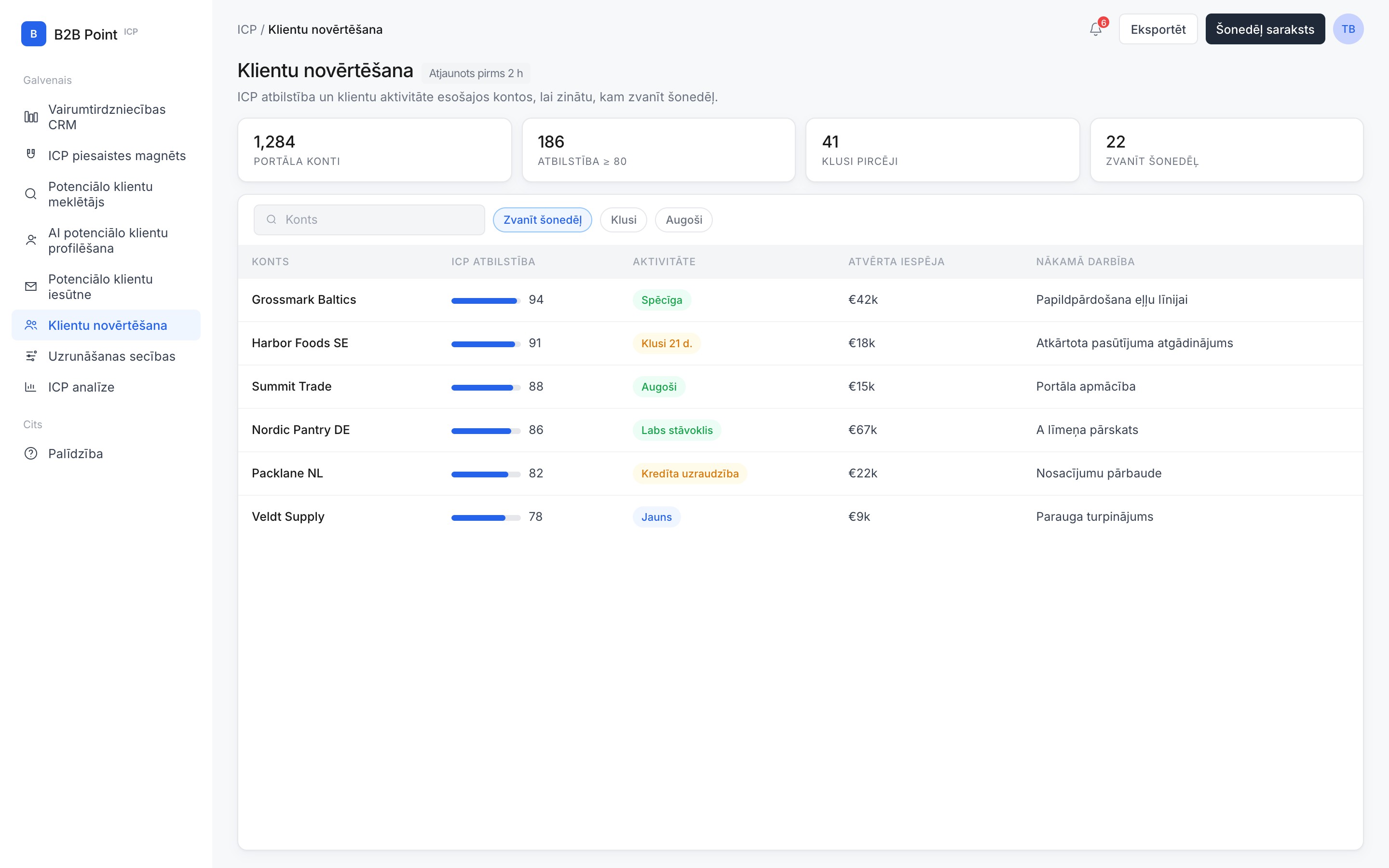
Task: Click the ICP ATBILSTĪBA column header
Action: click(493, 262)
